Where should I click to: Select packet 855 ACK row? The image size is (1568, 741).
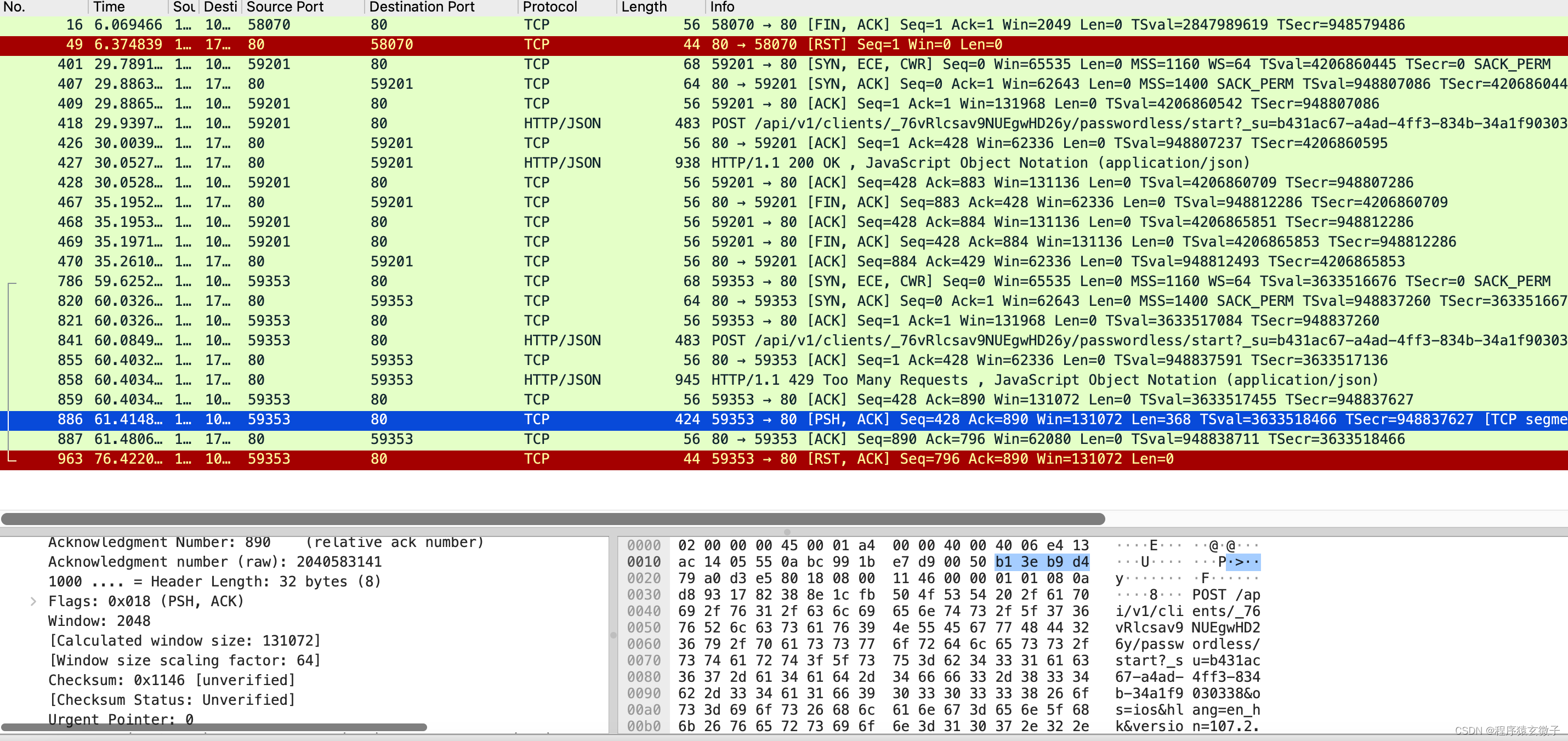tap(784, 360)
